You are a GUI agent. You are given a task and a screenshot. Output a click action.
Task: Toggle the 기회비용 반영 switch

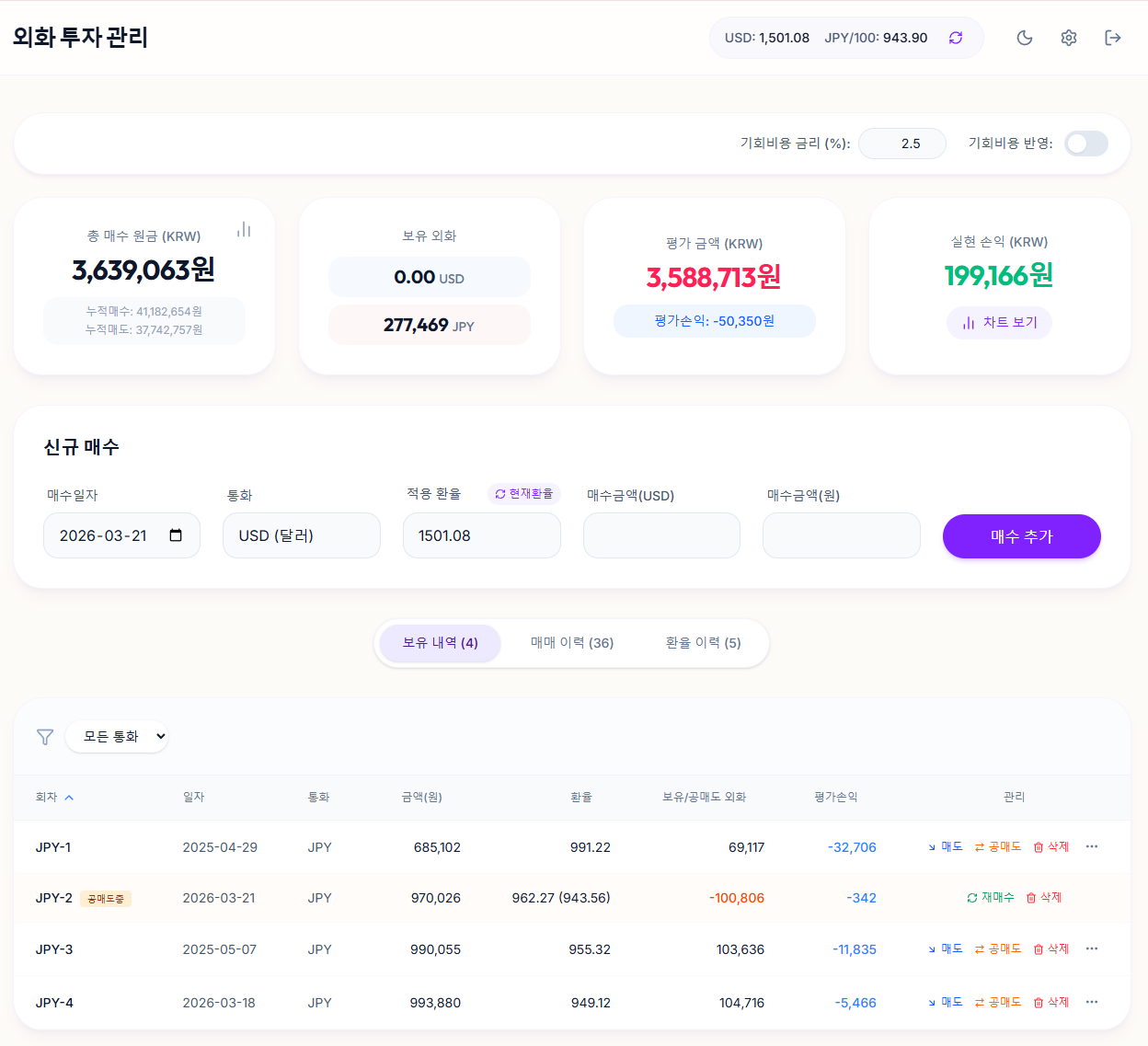(x=1086, y=144)
